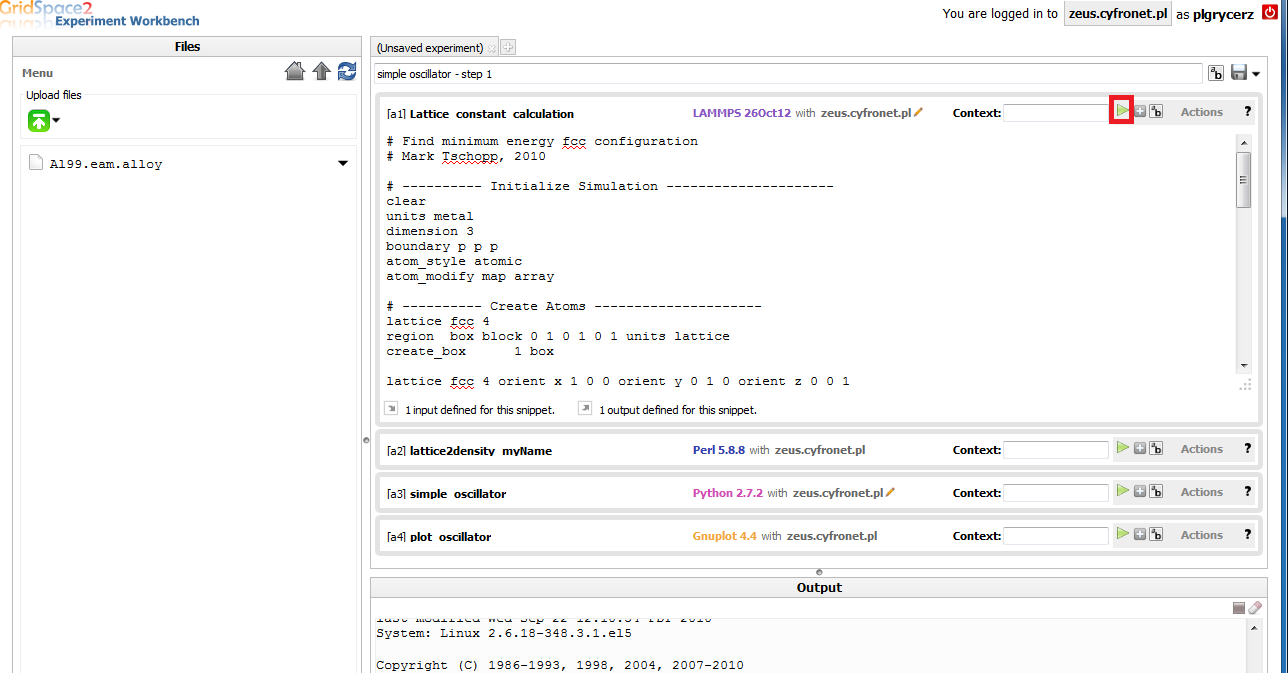The image size is (1288, 673).
Task: Open the upload files dropdown arrow
Action: [56, 121]
